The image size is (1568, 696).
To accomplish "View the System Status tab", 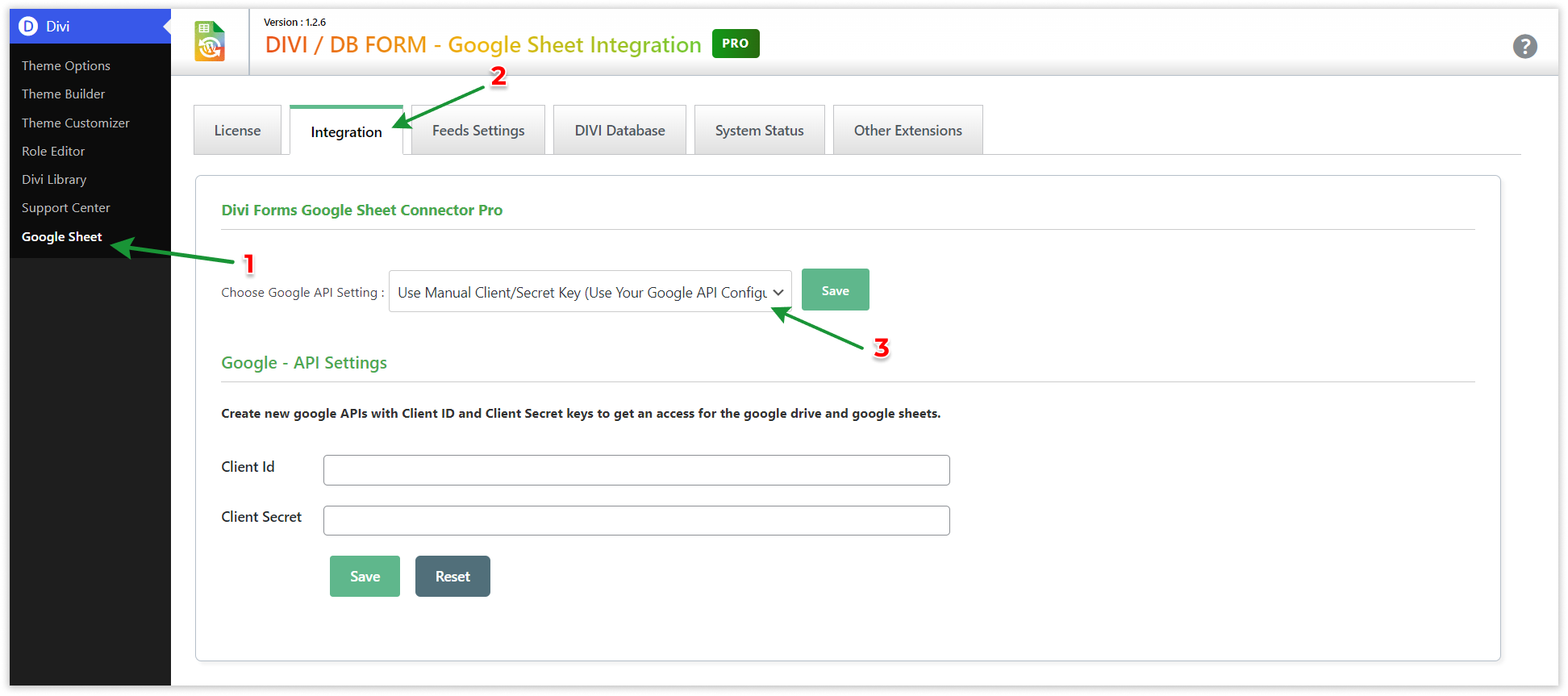I will pyautogui.click(x=759, y=131).
